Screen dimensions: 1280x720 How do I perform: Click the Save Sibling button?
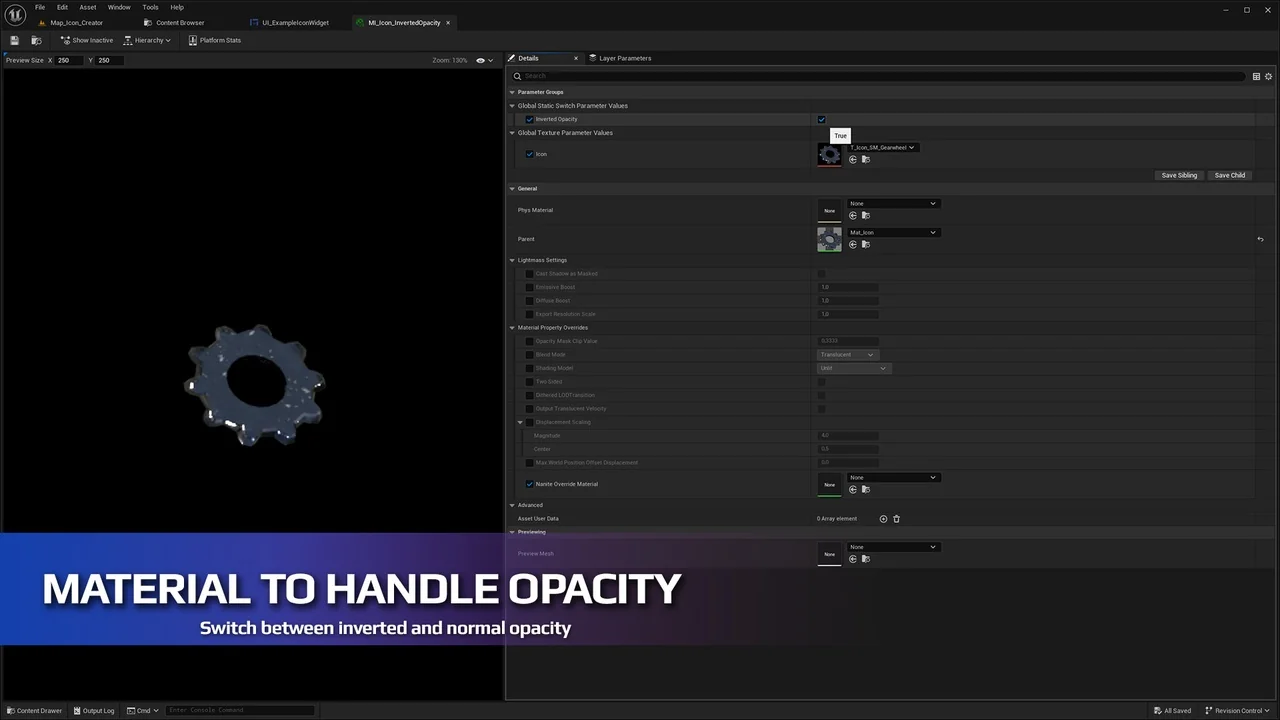click(1179, 175)
